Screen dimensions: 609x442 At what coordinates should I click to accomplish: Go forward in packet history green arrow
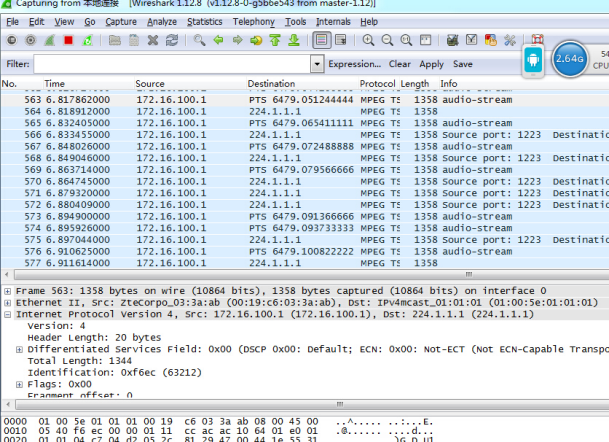[237, 40]
